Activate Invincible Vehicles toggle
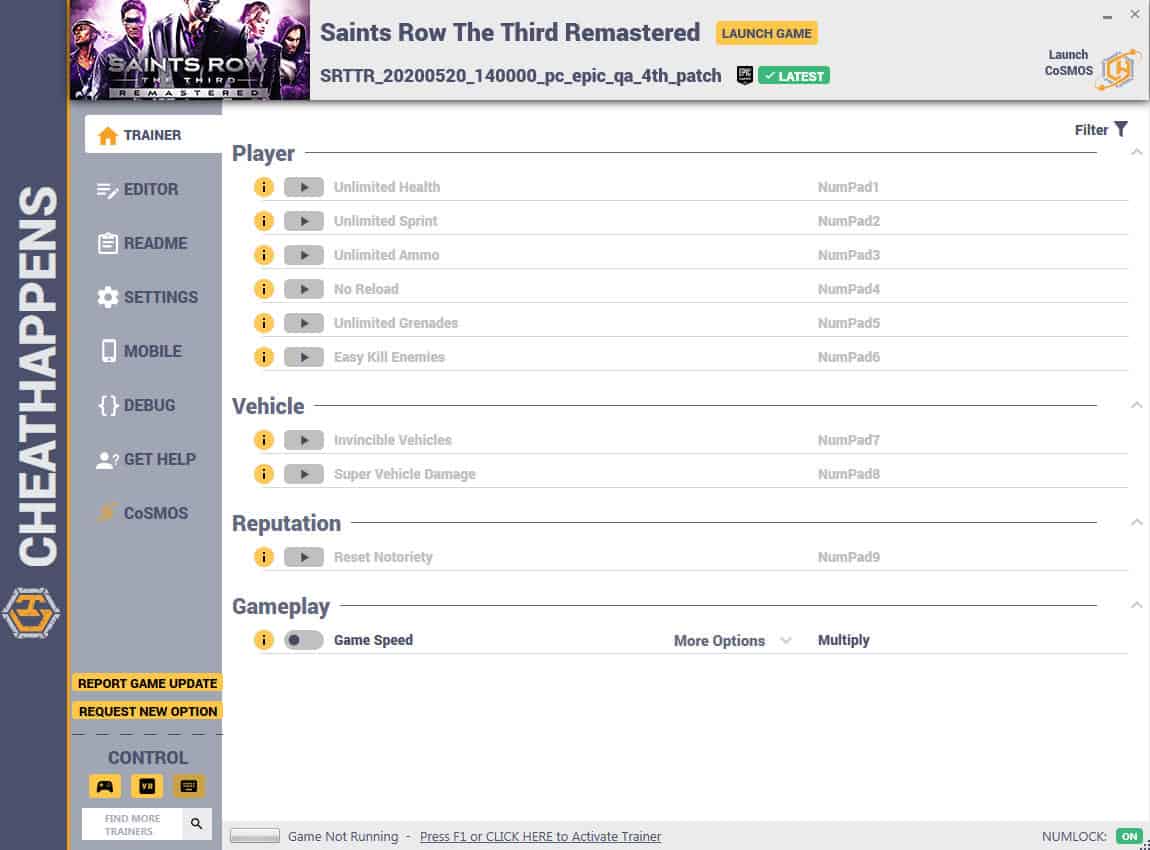The image size is (1150, 850). click(x=304, y=440)
